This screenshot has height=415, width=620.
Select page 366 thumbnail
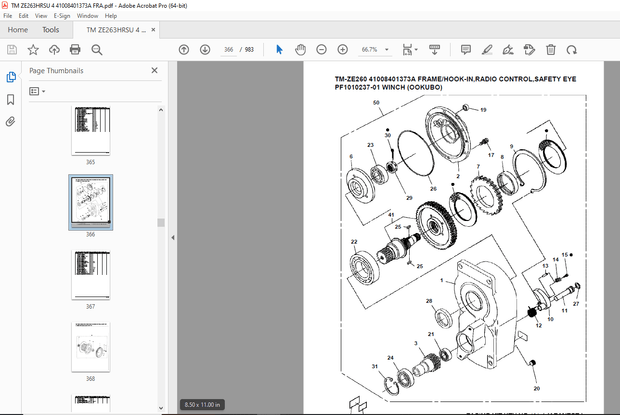pyautogui.click(x=91, y=201)
